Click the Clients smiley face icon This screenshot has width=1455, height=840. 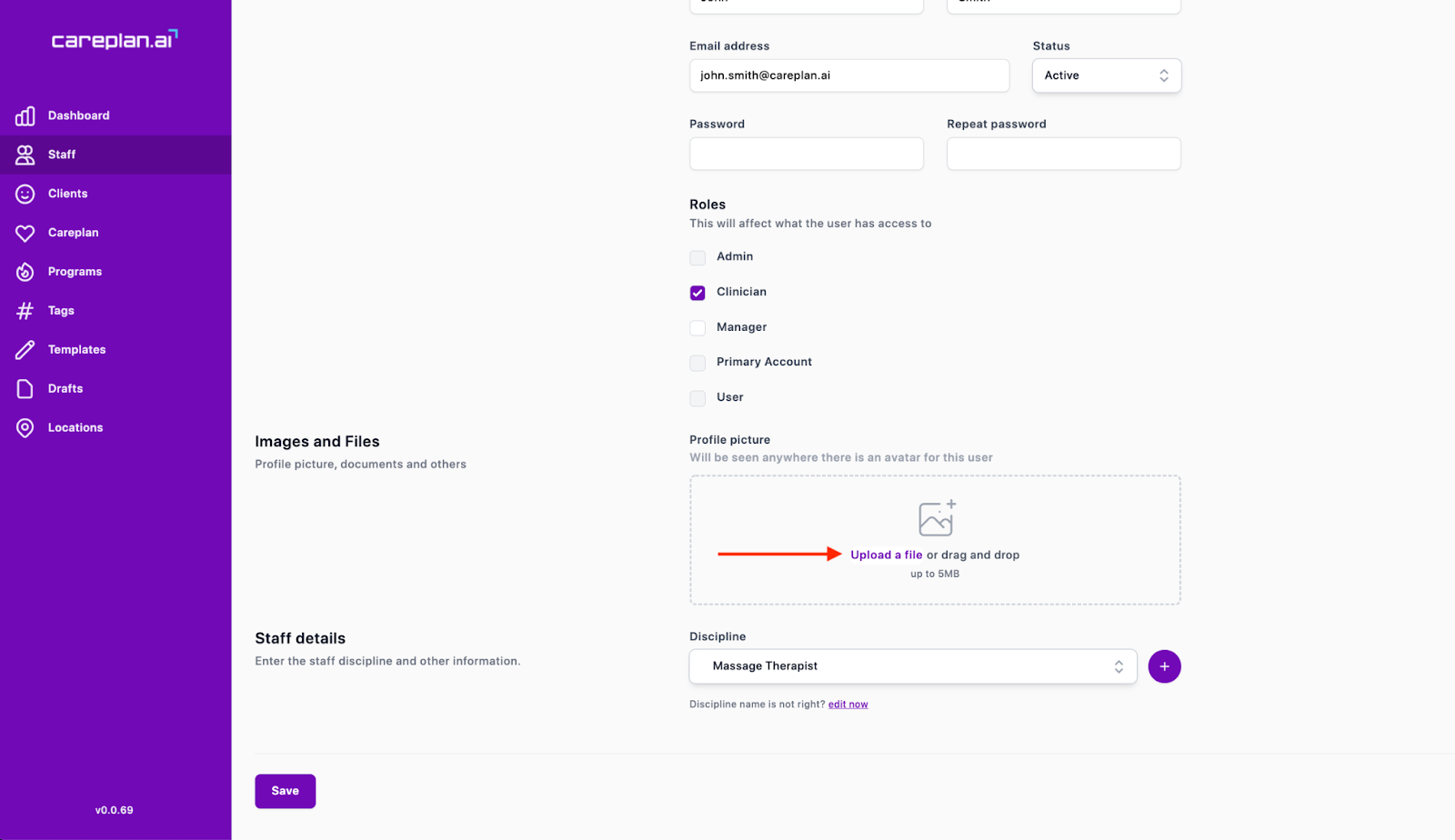click(x=25, y=194)
